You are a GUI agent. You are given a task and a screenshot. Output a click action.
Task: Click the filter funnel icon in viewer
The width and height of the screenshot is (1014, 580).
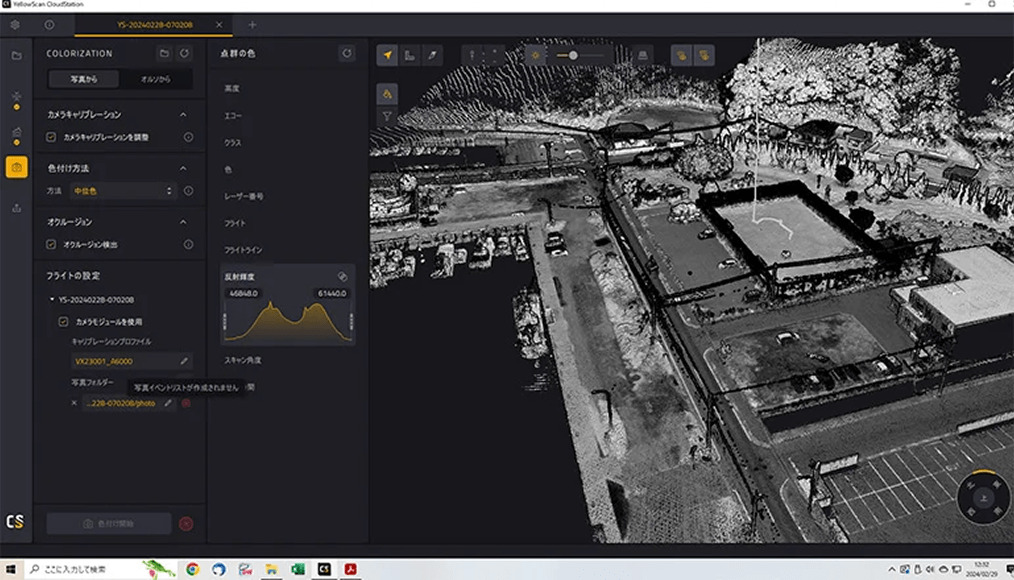pos(388,116)
